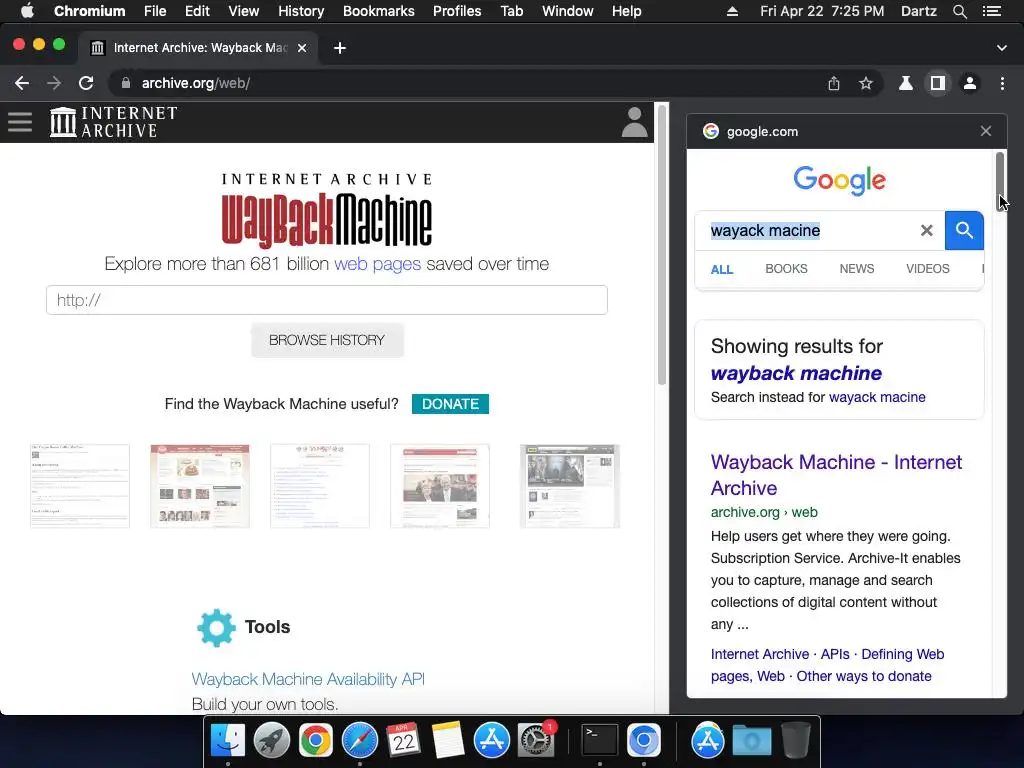The width and height of the screenshot is (1024, 768).
Task: Click the Tools gear icon
Action: click(216, 628)
